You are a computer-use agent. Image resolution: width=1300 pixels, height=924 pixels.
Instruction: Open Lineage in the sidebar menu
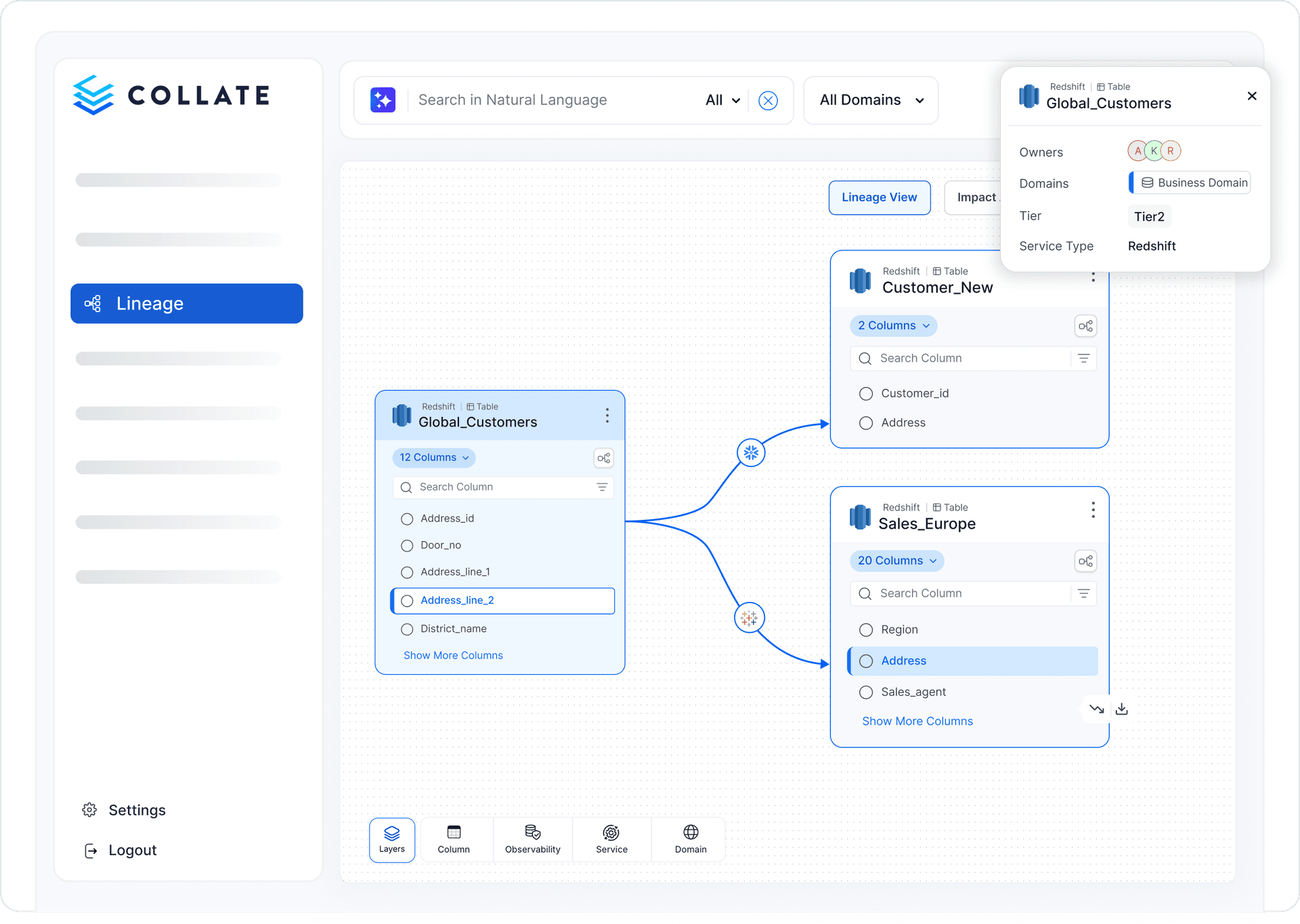pyautogui.click(x=186, y=303)
